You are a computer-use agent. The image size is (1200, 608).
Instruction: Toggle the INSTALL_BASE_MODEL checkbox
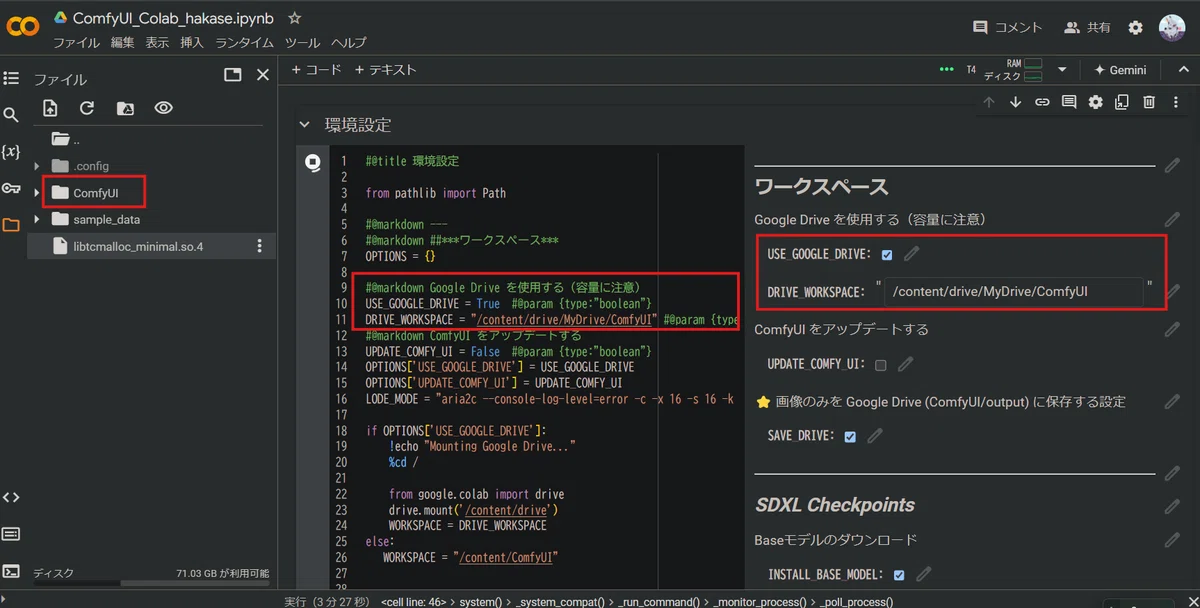pos(899,575)
